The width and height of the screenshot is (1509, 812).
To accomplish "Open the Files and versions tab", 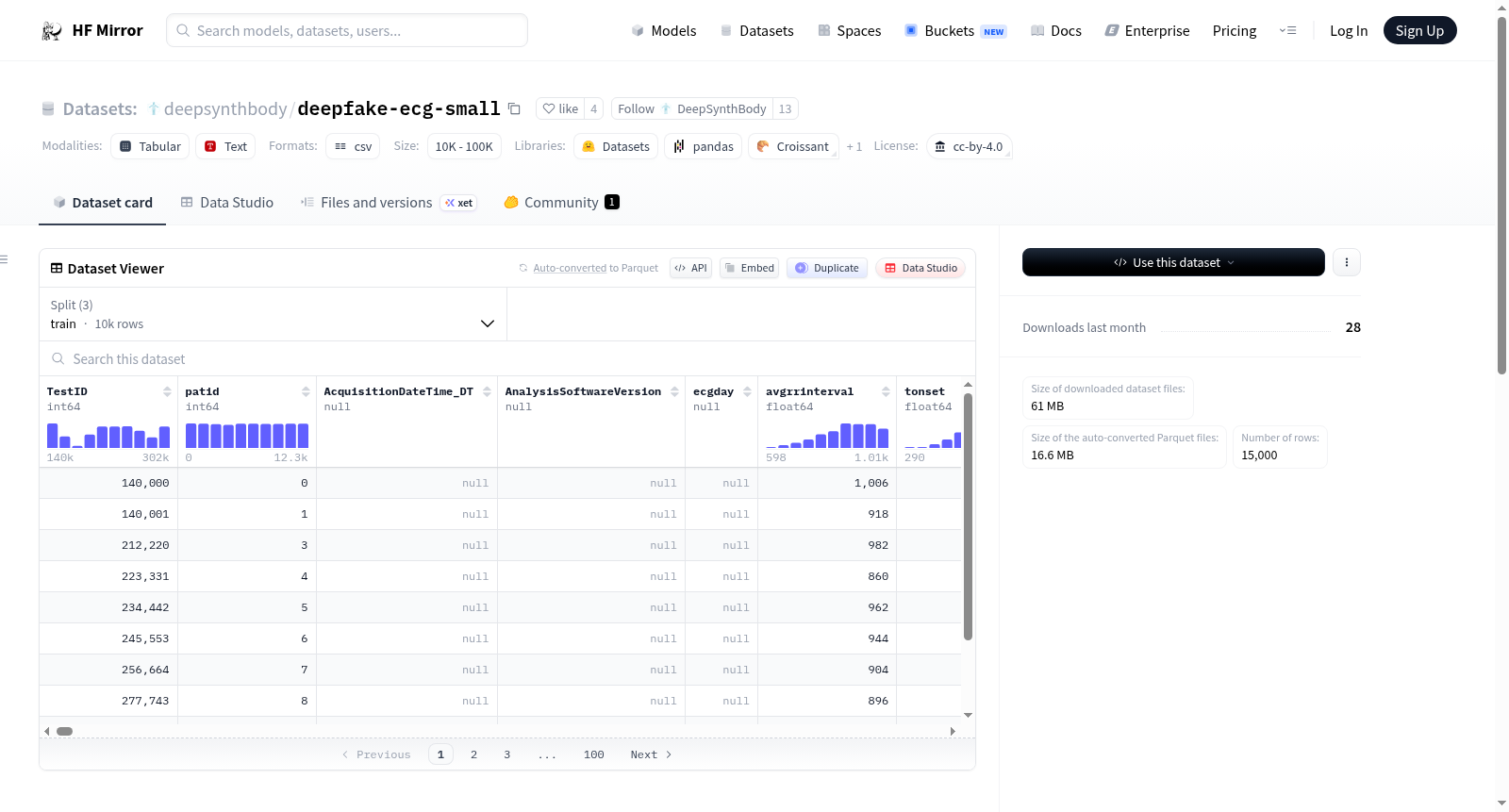I will [388, 203].
